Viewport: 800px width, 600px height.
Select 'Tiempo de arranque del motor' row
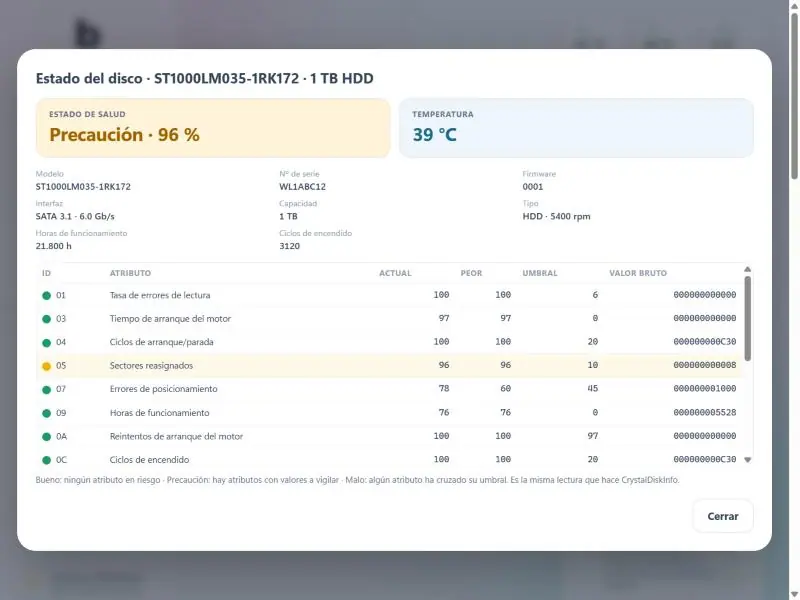[x=389, y=318]
